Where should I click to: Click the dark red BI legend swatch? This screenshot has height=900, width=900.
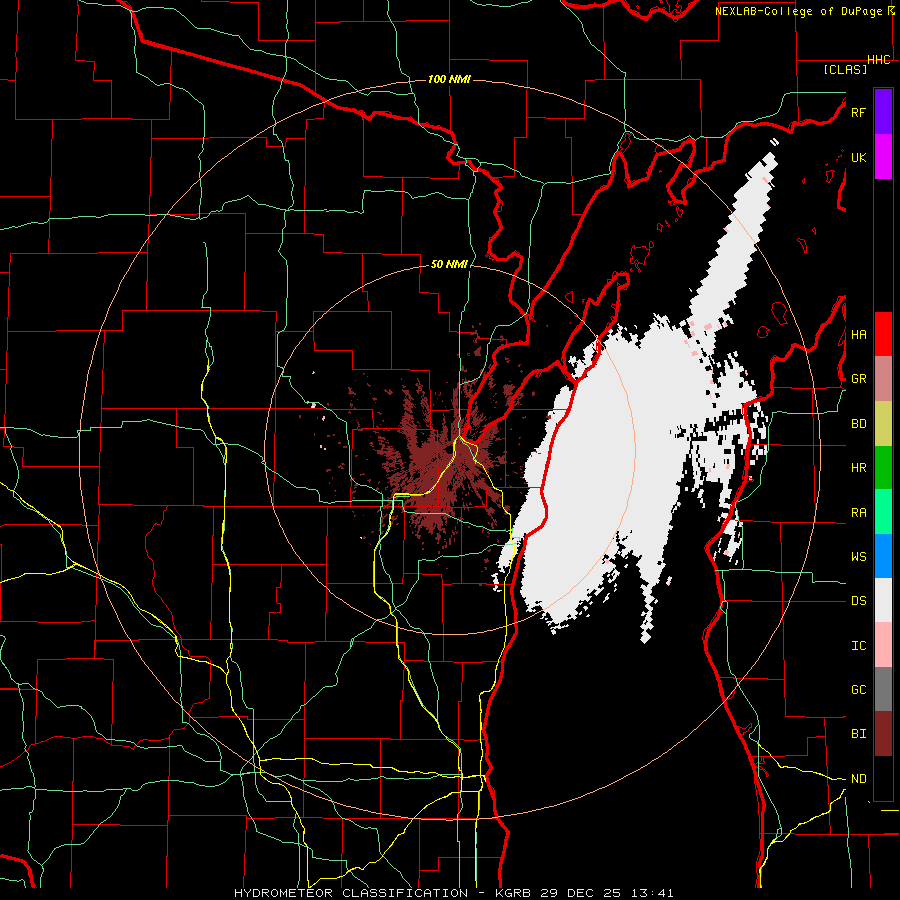883,734
